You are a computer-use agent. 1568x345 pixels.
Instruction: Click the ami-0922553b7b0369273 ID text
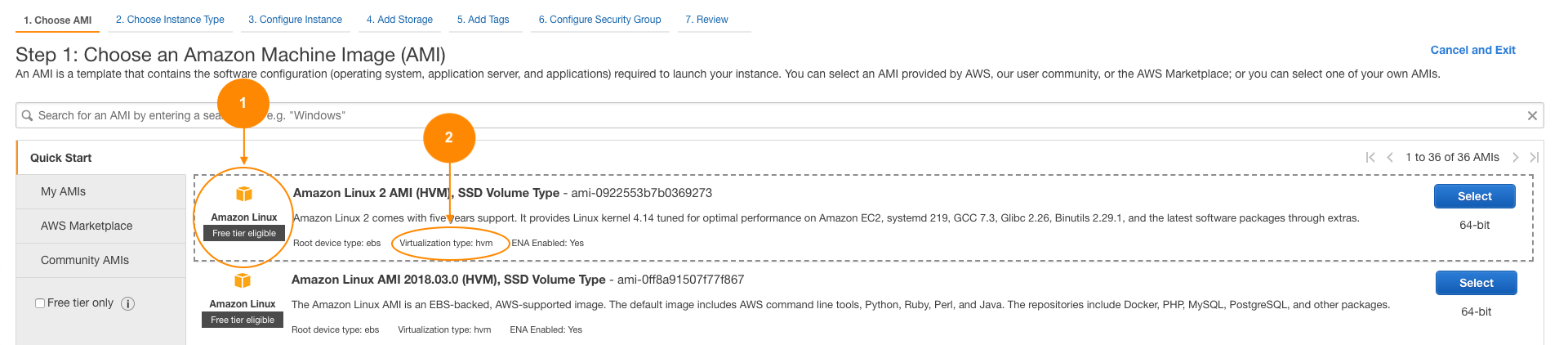click(x=642, y=193)
